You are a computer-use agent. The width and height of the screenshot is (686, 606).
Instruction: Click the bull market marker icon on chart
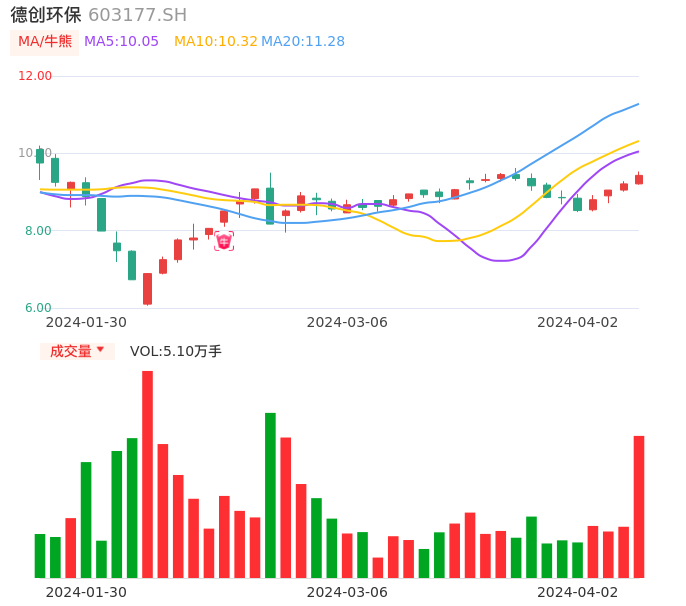click(x=224, y=241)
